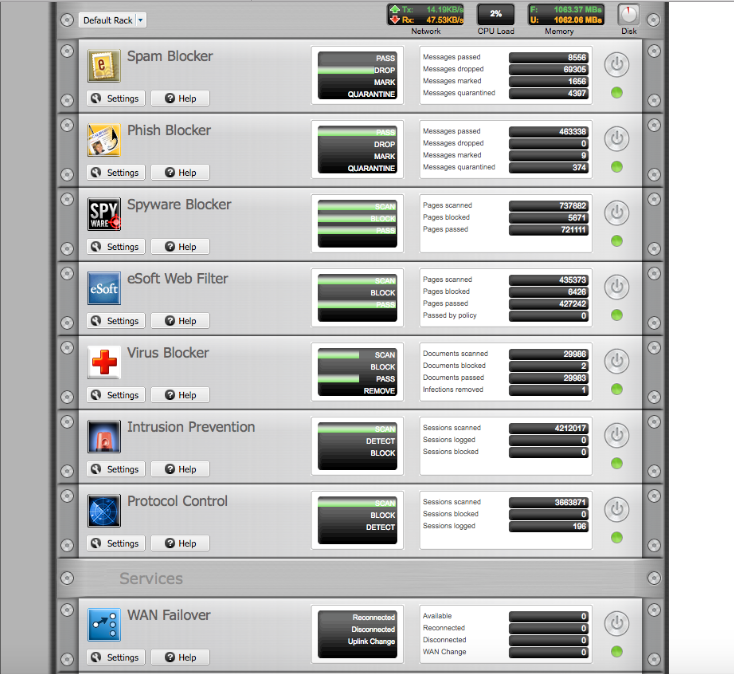734x674 pixels.
Task: Open Spyware Blocker Help
Action: 180,247
